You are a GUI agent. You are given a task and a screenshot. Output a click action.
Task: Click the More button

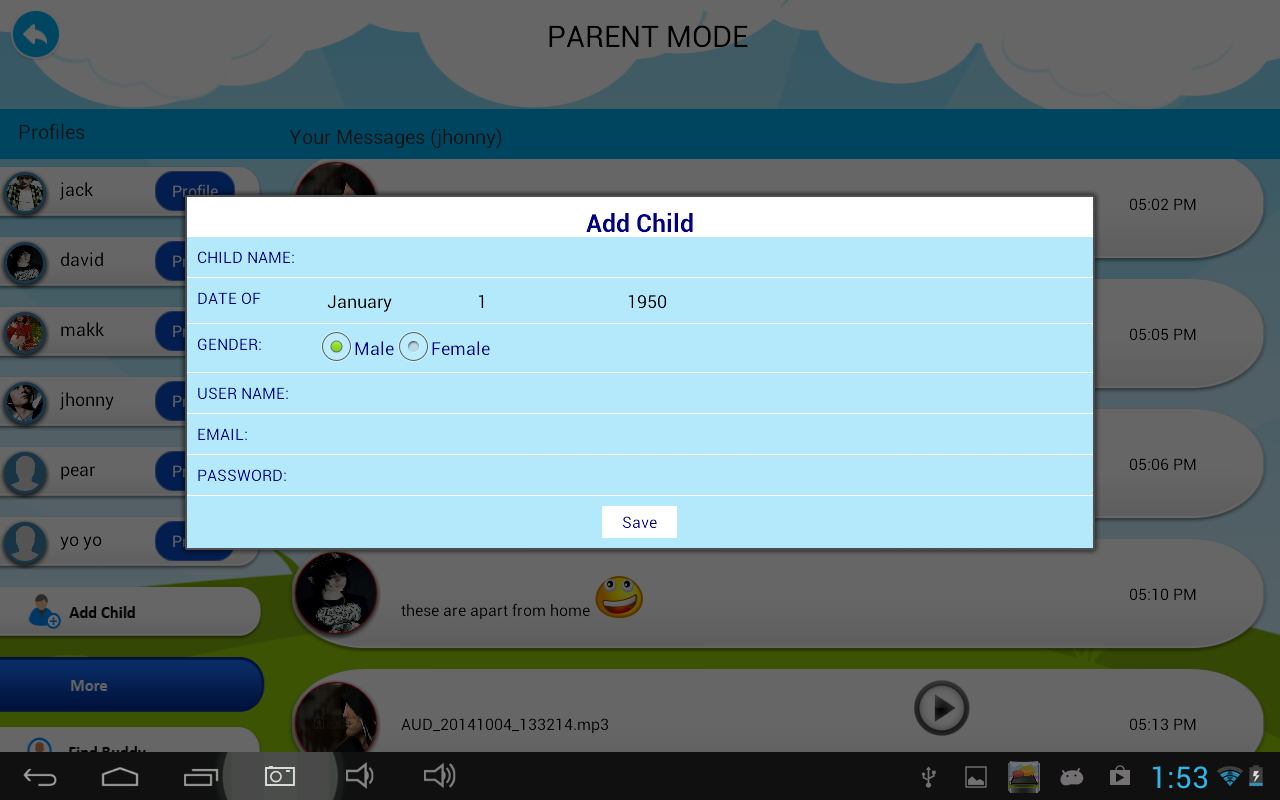130,685
